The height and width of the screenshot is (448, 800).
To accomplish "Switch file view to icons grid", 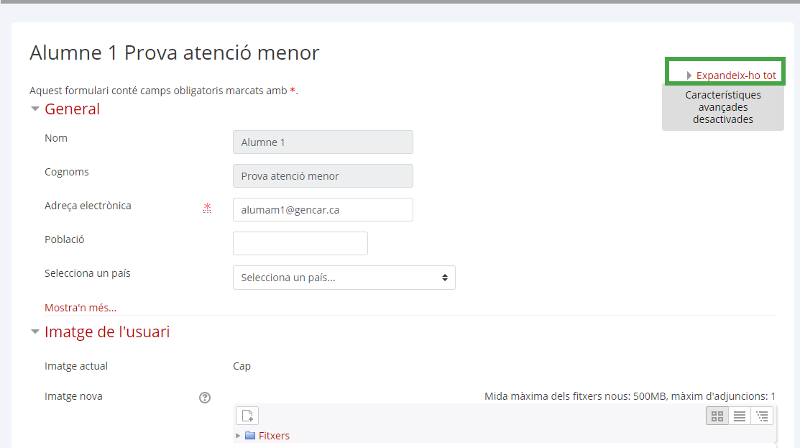I will (x=717, y=416).
